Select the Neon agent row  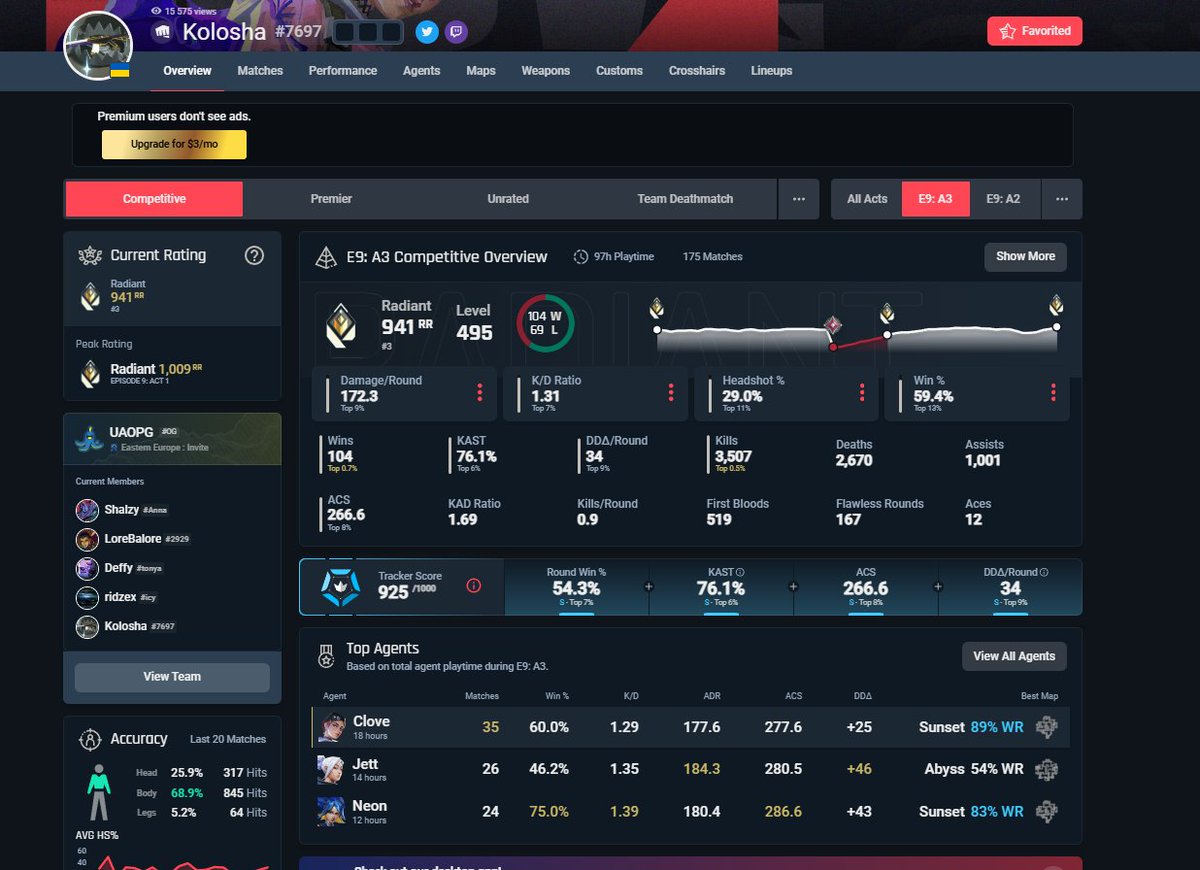click(691, 812)
